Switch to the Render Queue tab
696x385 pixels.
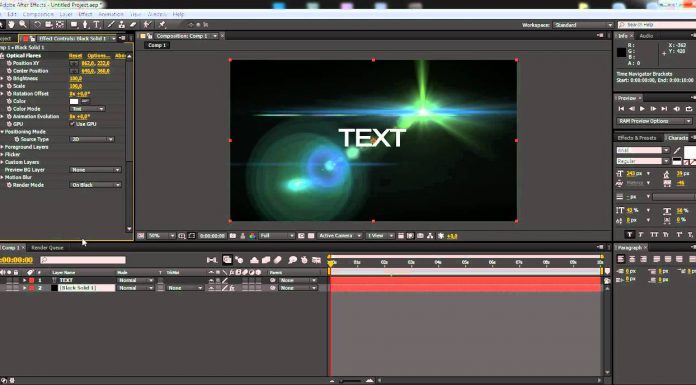(47, 248)
